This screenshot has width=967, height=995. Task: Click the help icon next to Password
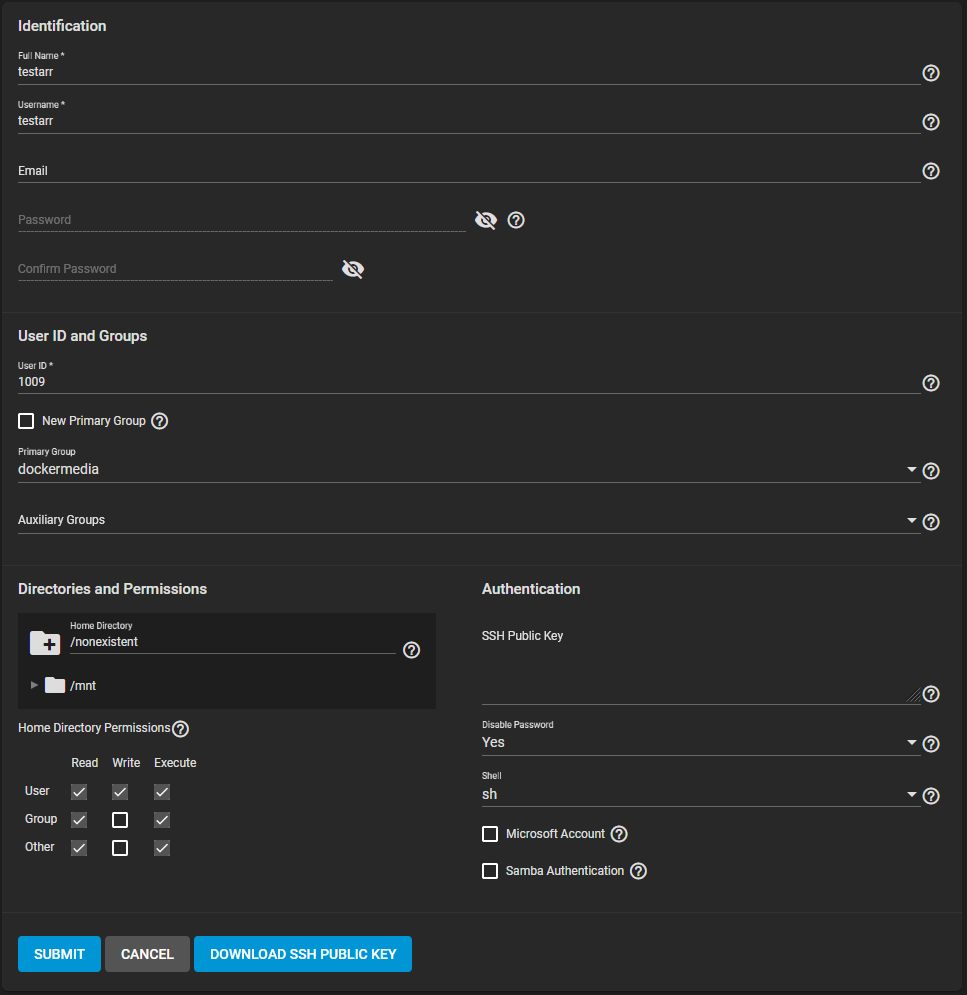[516, 220]
